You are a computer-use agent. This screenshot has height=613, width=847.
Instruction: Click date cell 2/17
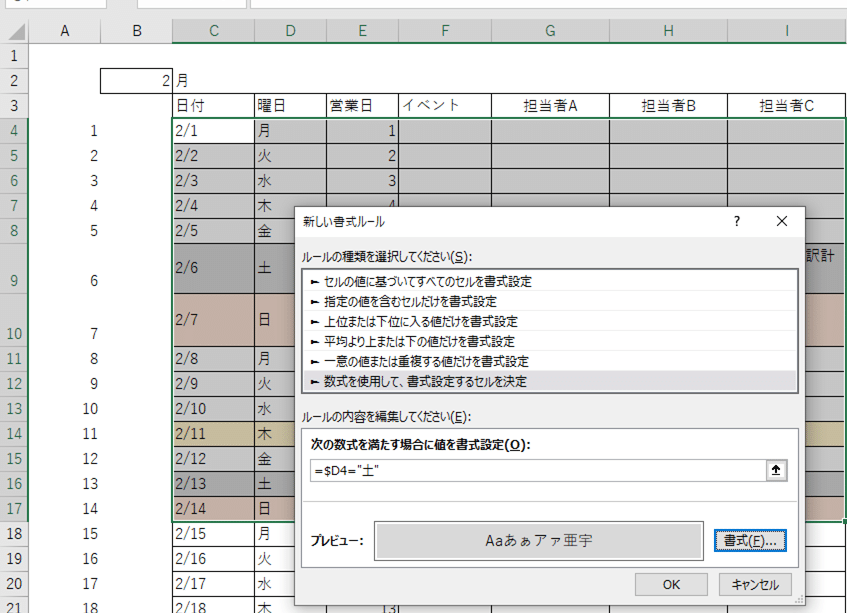(x=213, y=584)
